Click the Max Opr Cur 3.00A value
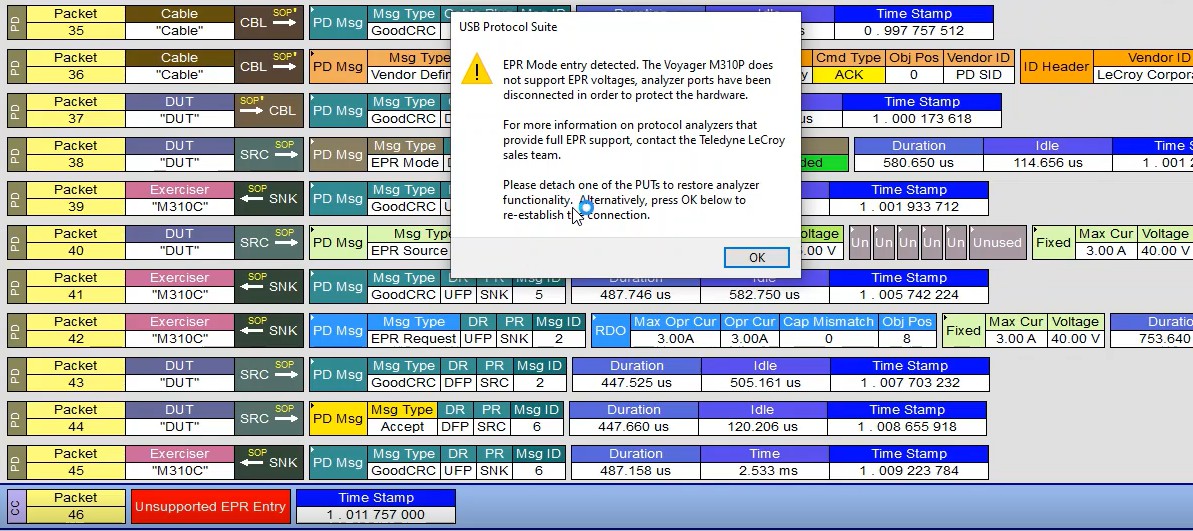Image resolution: width=1193 pixels, height=531 pixels. pyautogui.click(x=675, y=339)
